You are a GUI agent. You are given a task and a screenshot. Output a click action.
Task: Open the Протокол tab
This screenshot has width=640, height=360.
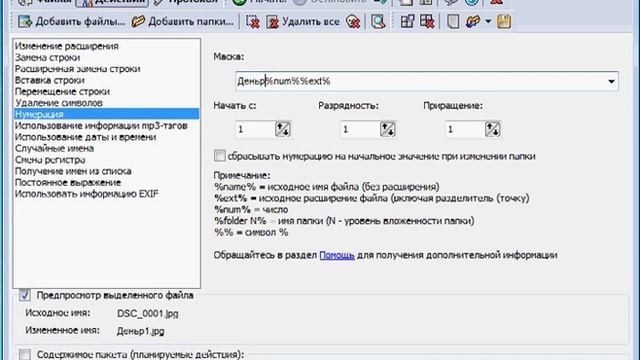(186, 2)
